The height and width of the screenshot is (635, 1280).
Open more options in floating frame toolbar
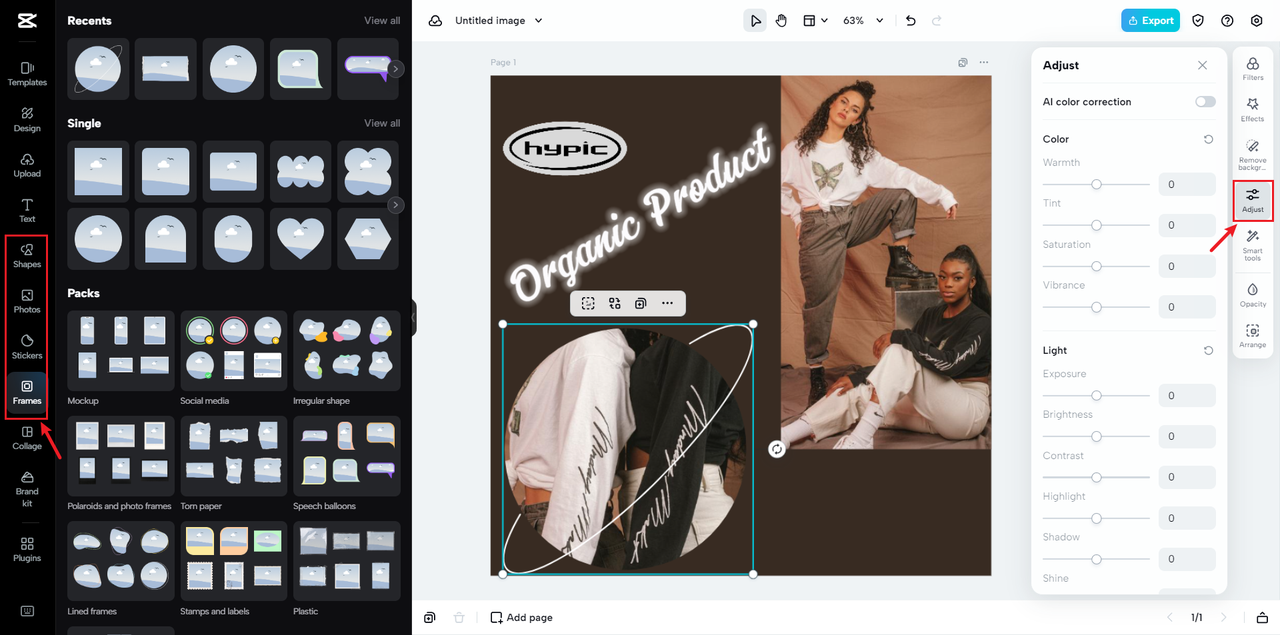coord(667,303)
